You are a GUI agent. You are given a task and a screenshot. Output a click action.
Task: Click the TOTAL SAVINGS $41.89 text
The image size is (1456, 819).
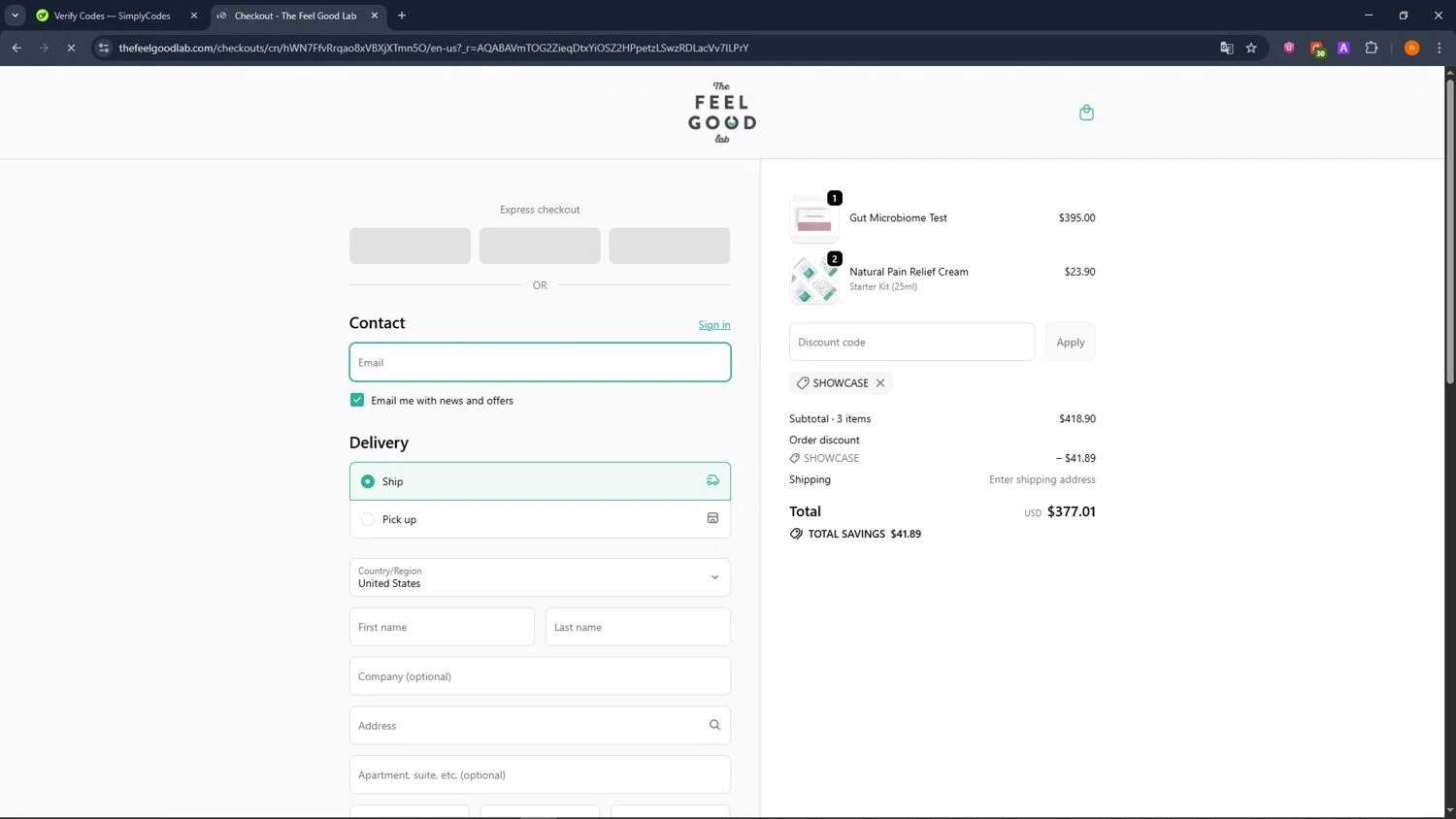click(x=864, y=534)
